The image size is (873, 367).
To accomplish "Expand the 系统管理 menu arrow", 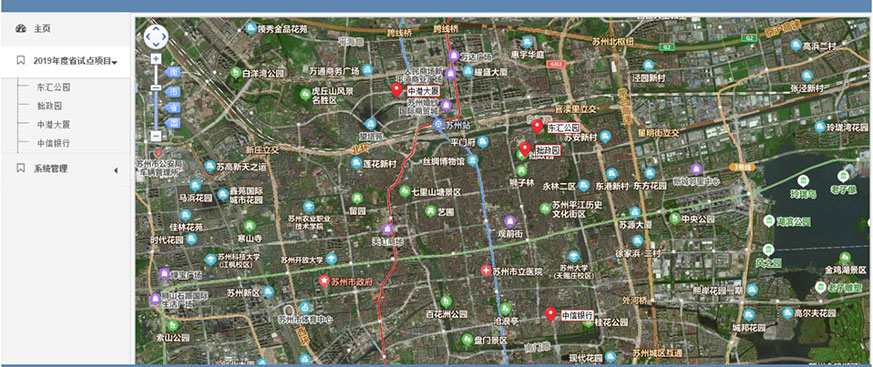I will click(x=116, y=170).
